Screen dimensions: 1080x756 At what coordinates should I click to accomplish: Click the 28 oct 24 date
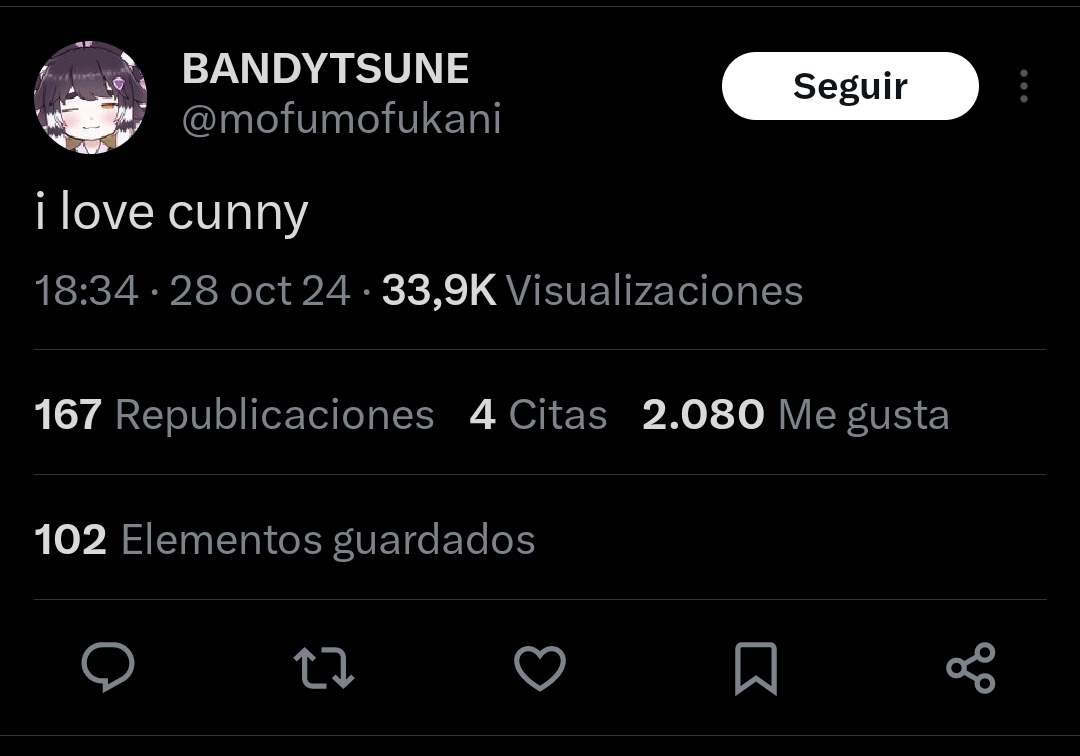(x=260, y=291)
